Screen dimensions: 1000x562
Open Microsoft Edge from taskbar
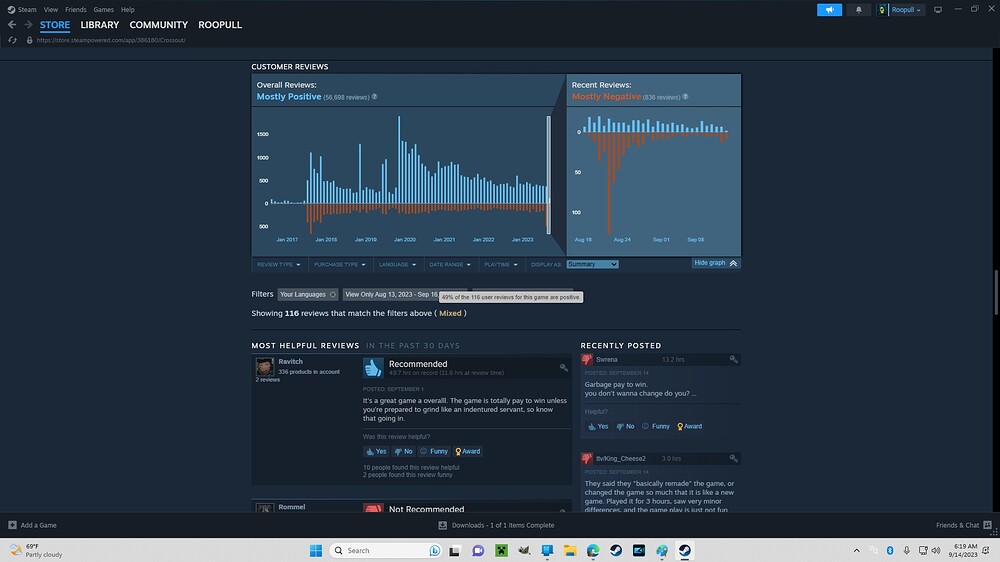592,551
